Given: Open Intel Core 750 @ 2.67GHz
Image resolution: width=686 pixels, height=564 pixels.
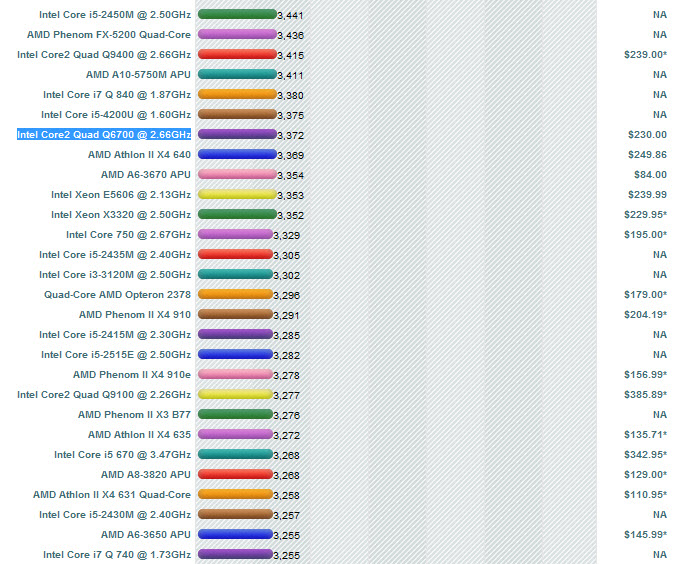Looking at the screenshot, I should tap(129, 235).
